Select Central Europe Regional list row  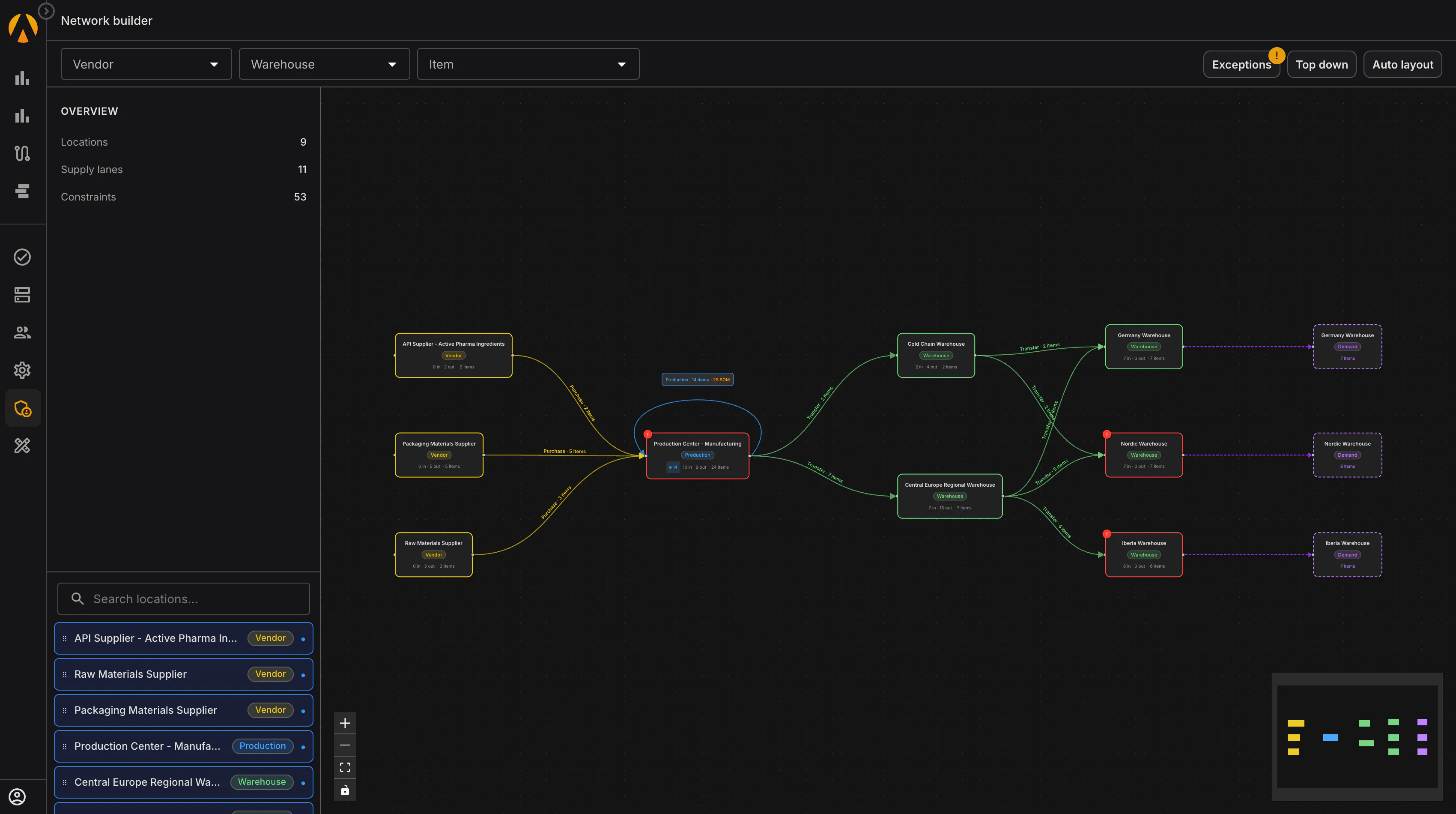[x=184, y=782]
